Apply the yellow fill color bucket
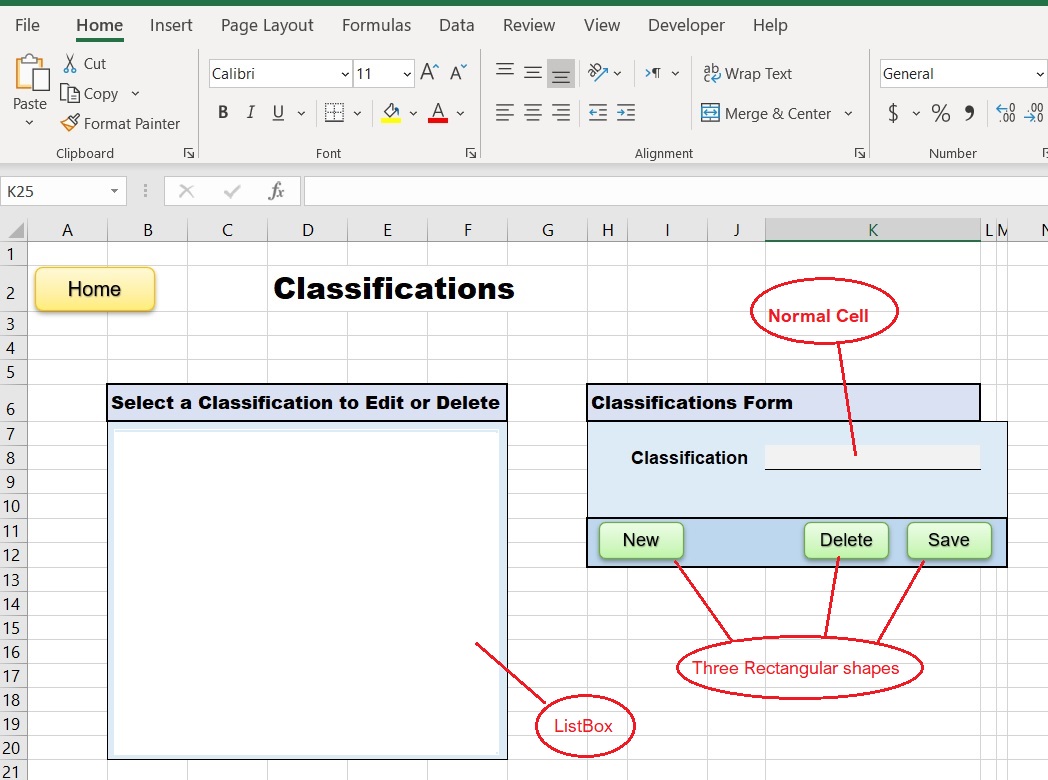Image resolution: width=1048 pixels, height=780 pixels. 392,112
